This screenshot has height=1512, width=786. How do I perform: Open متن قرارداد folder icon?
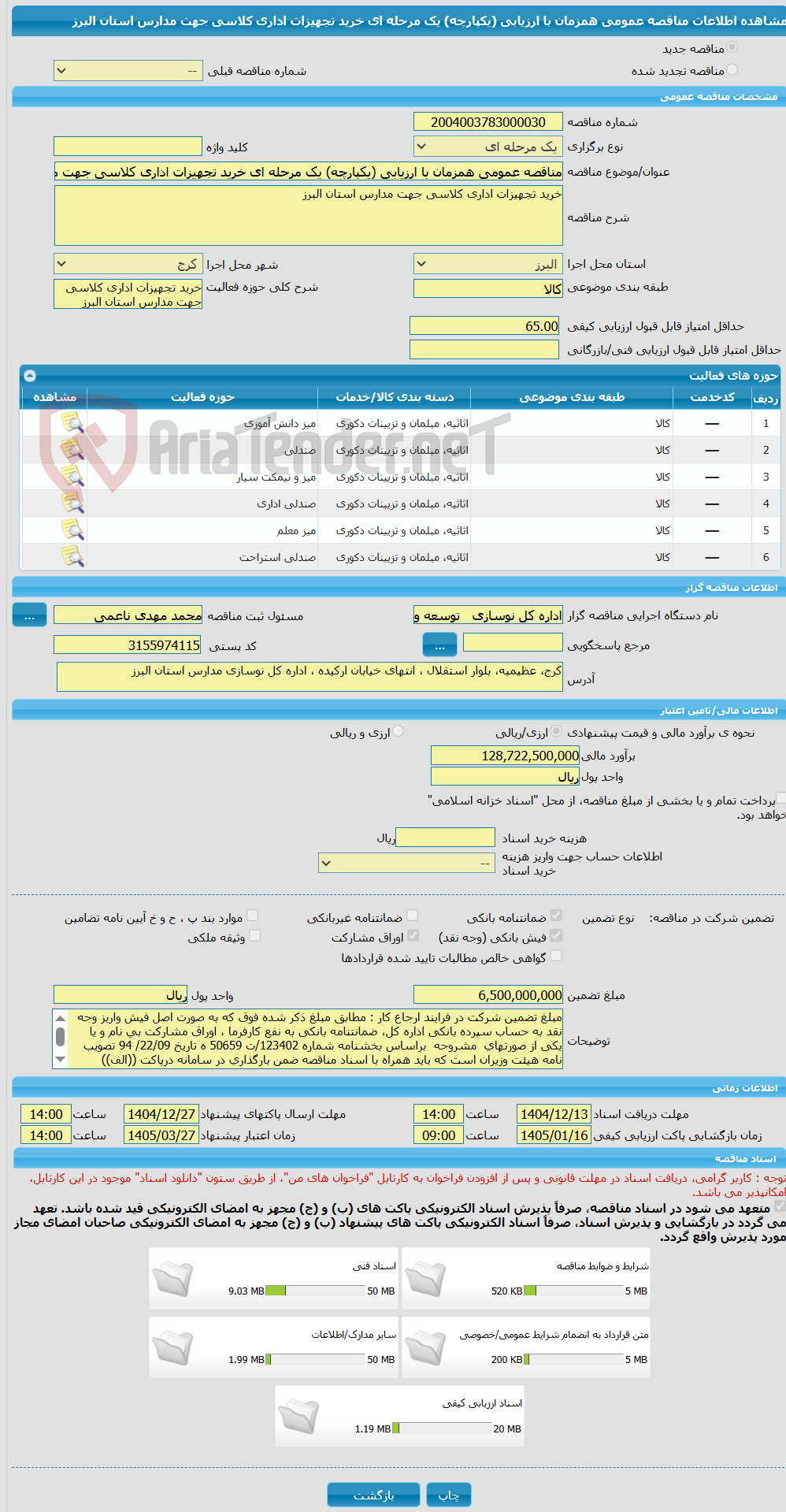point(425,1347)
